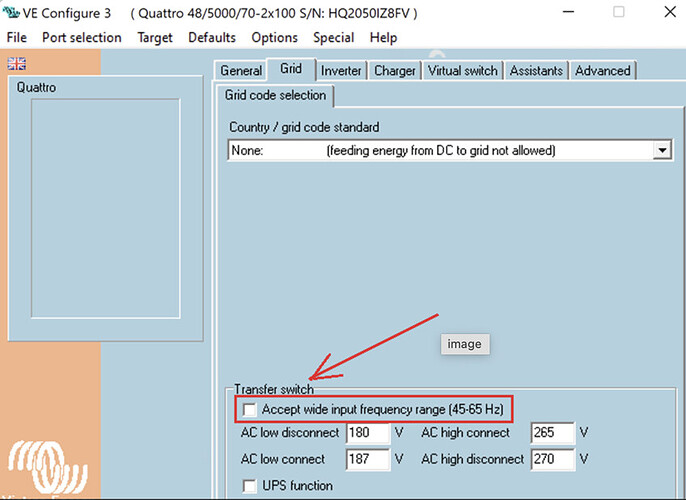Open the File menu
Viewport: 686px width, 500px height.
tap(17, 38)
